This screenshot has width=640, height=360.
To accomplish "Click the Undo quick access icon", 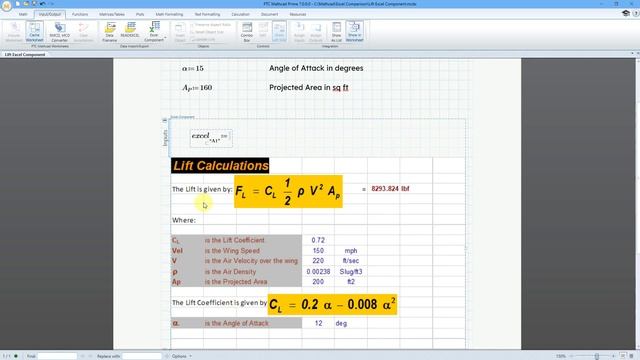I will [x=42, y=4].
